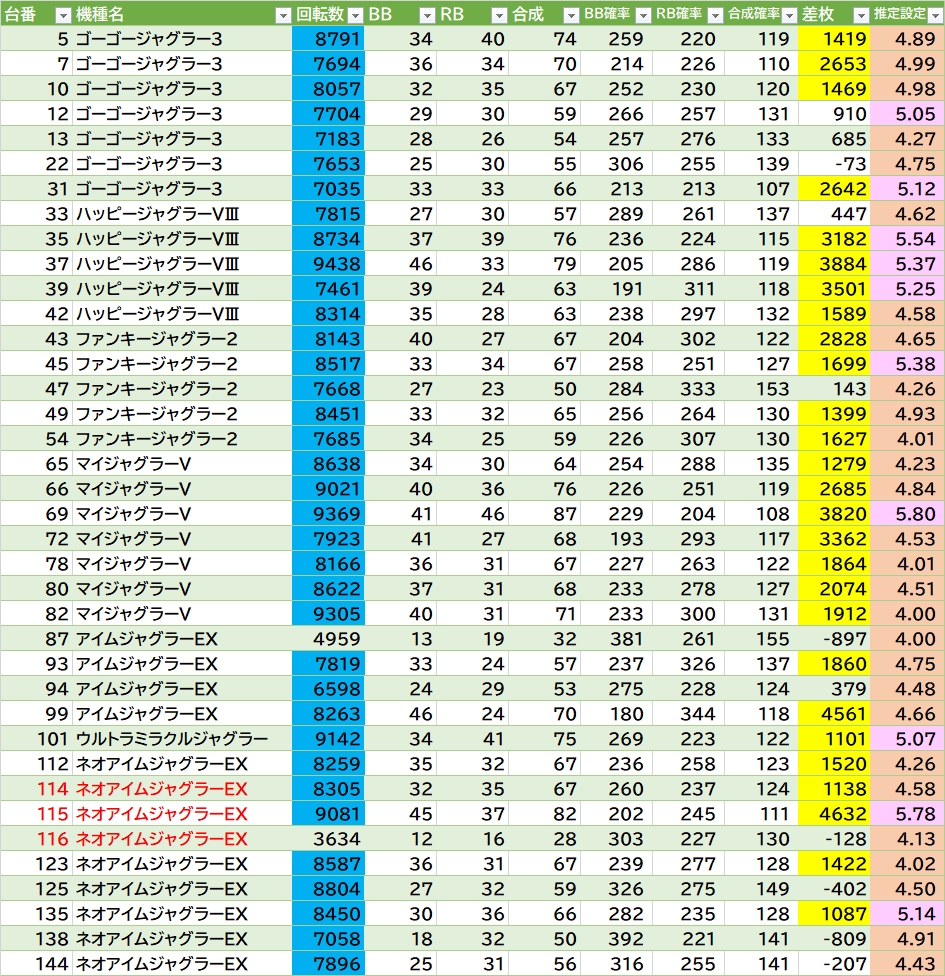Select the -897 差枚 cell
The width and height of the screenshot is (945, 976).
[x=834, y=639]
